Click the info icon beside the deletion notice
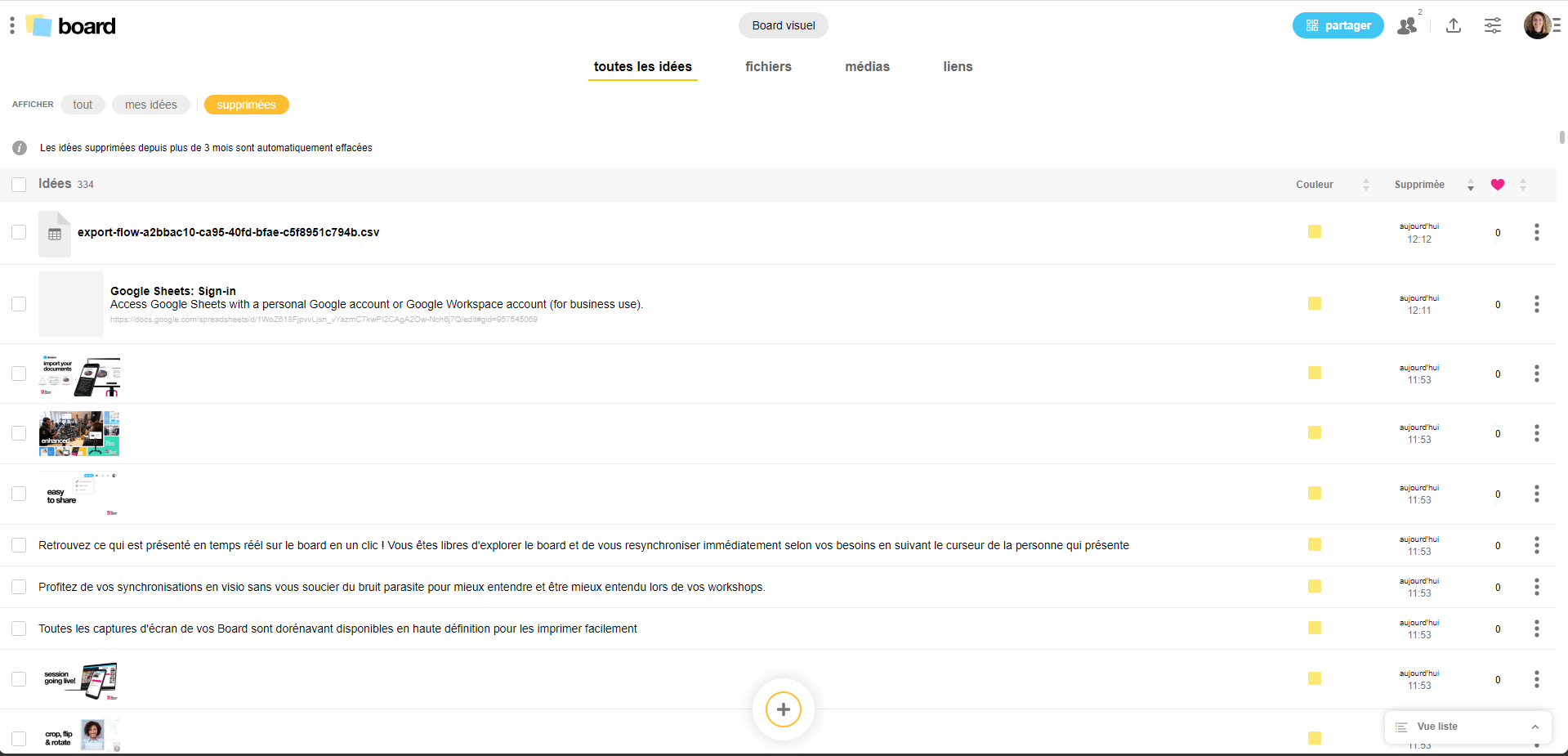 [x=20, y=148]
